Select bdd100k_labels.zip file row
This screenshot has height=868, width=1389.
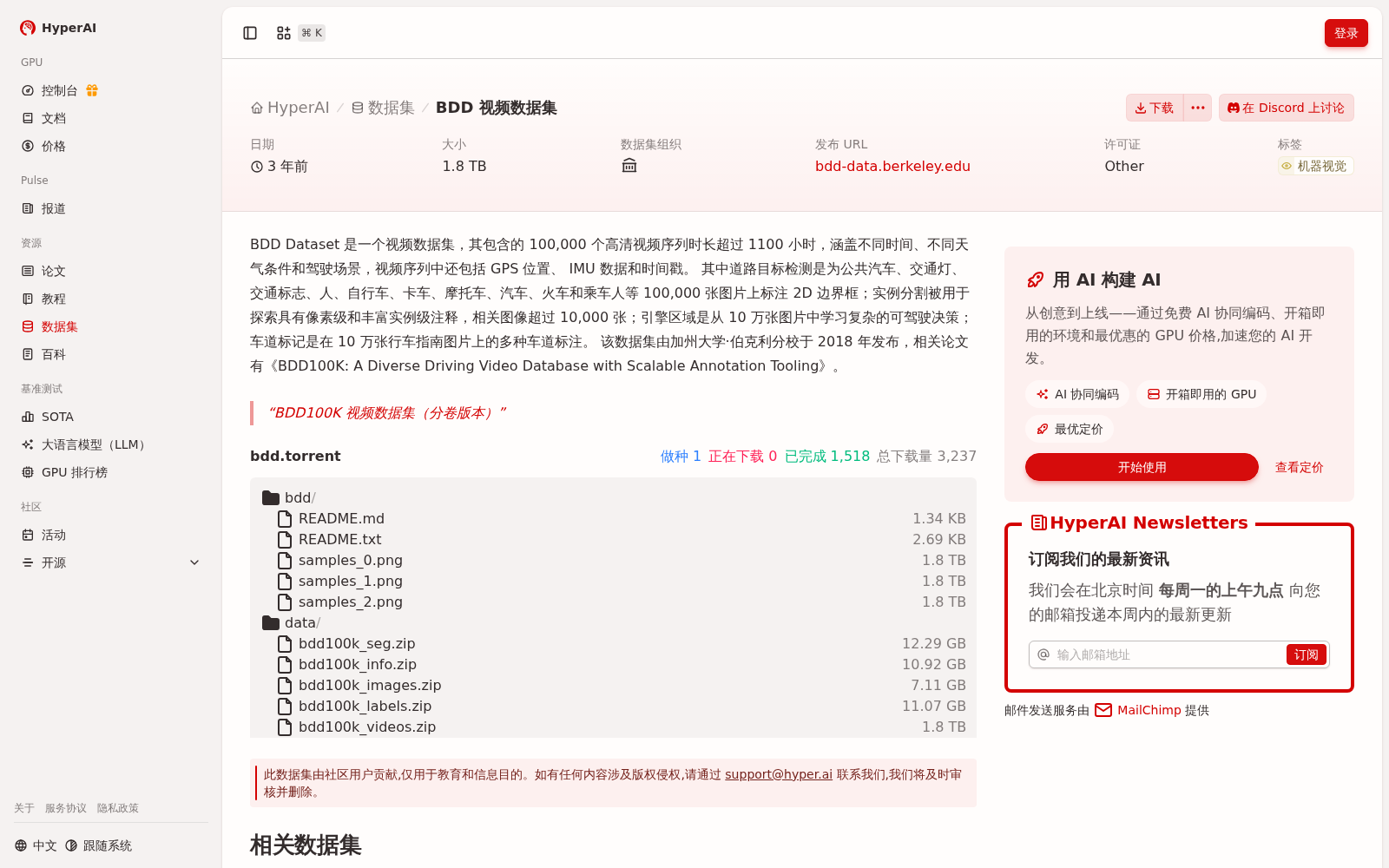click(x=613, y=706)
